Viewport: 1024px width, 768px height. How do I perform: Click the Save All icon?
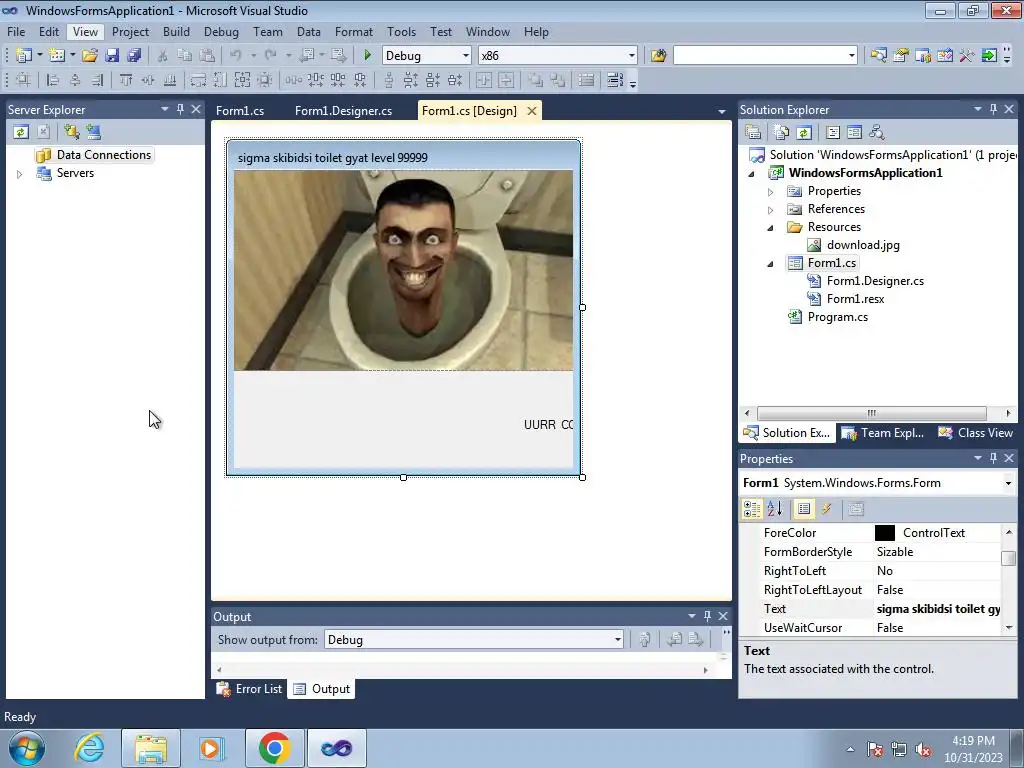[134, 56]
